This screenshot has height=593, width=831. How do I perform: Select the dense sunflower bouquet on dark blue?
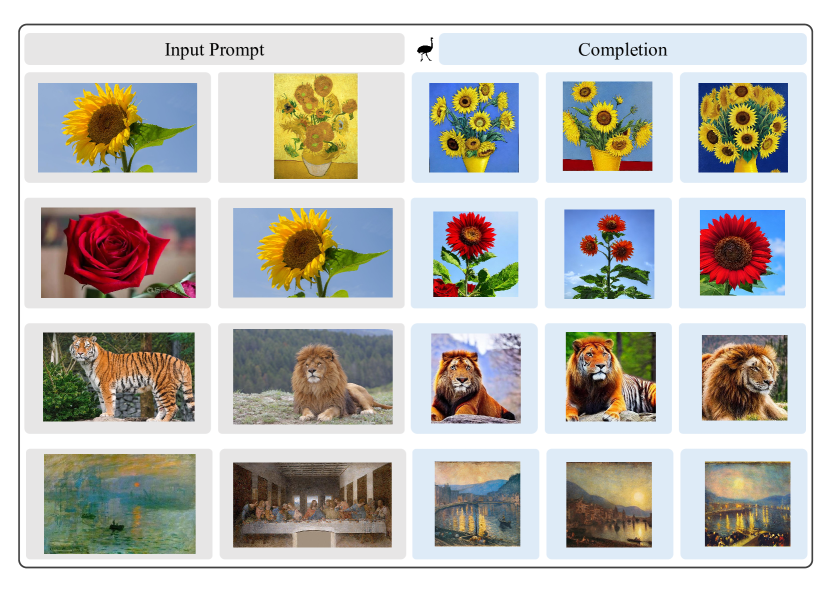pyautogui.click(x=742, y=128)
